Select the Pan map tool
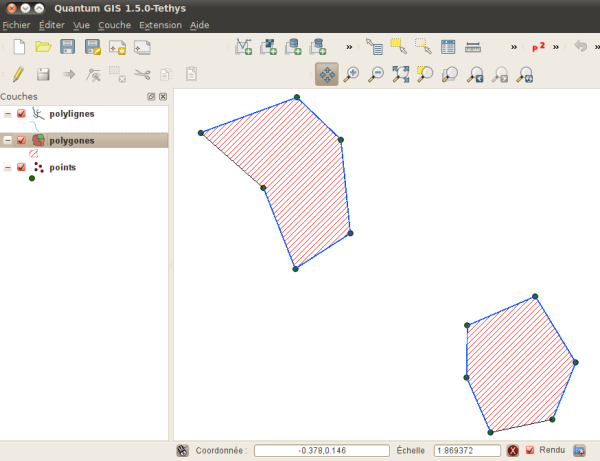This screenshot has height=461, width=600. click(x=327, y=74)
